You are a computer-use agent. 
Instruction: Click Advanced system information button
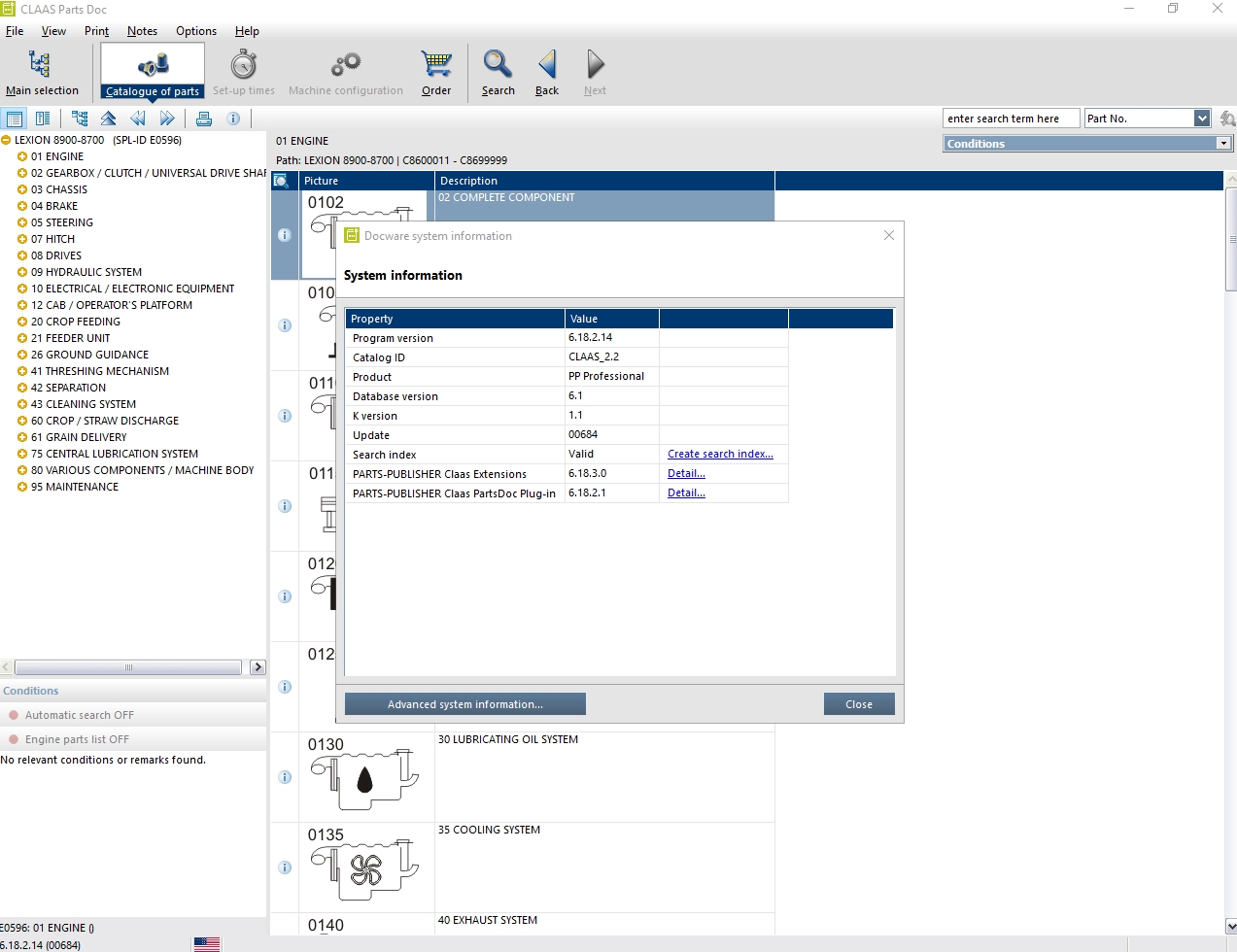465,704
